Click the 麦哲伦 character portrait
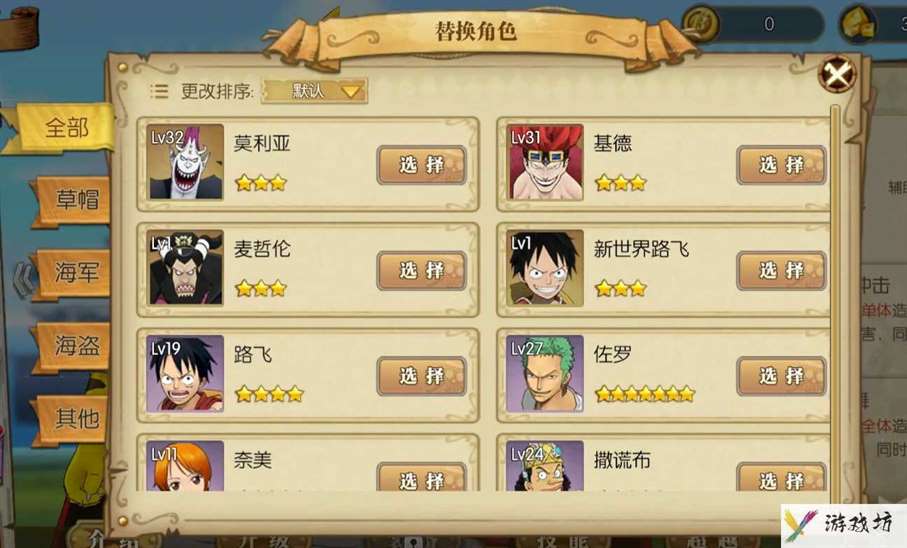 coord(185,268)
